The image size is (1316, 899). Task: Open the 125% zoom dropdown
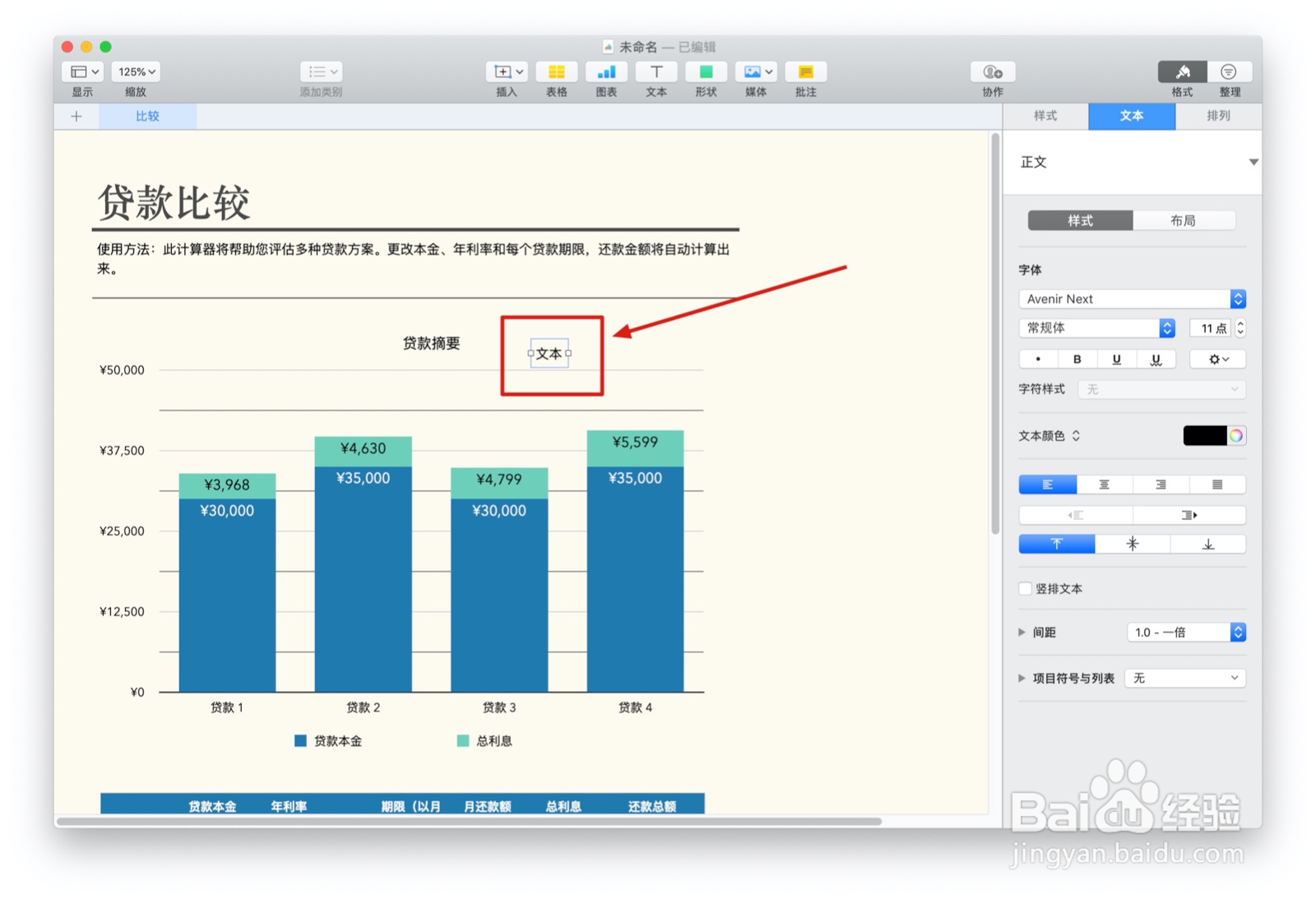coord(135,72)
